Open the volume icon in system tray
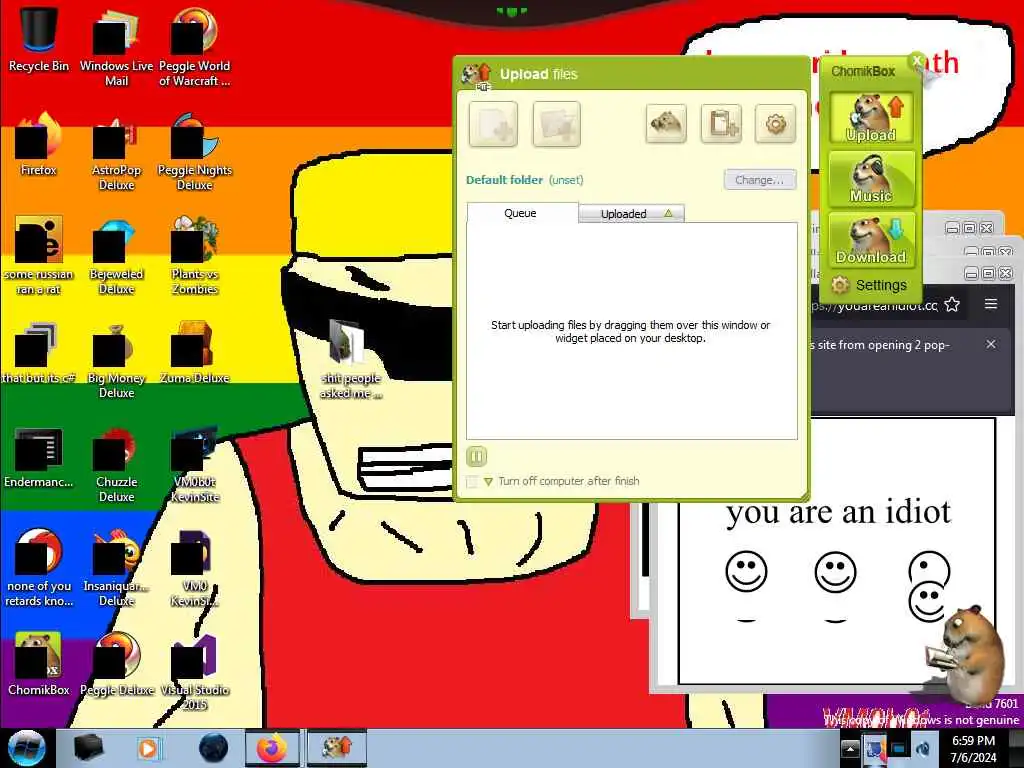The height and width of the screenshot is (768, 1024). pyautogui.click(x=923, y=749)
